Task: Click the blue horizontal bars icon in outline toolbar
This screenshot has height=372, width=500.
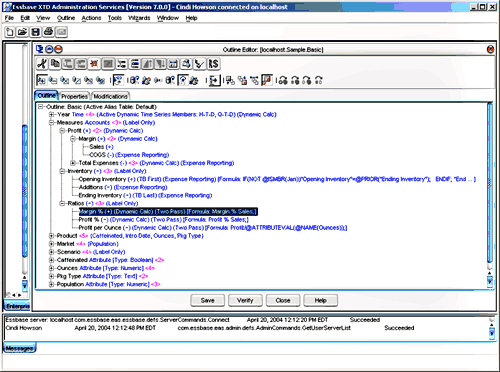Action: (134, 64)
